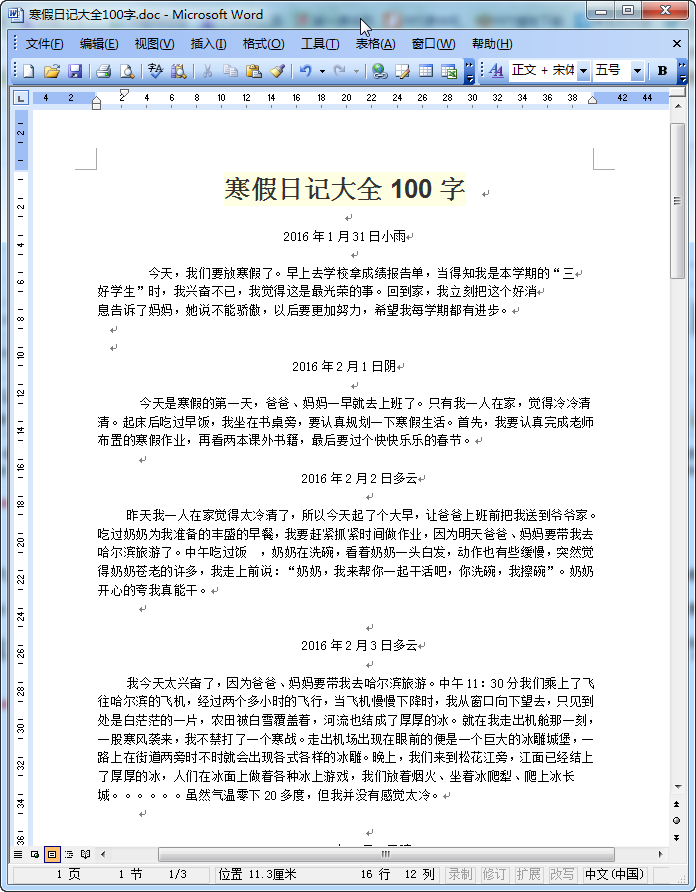Insert an Excel worksheet icon
The image size is (696, 892).
click(x=449, y=71)
